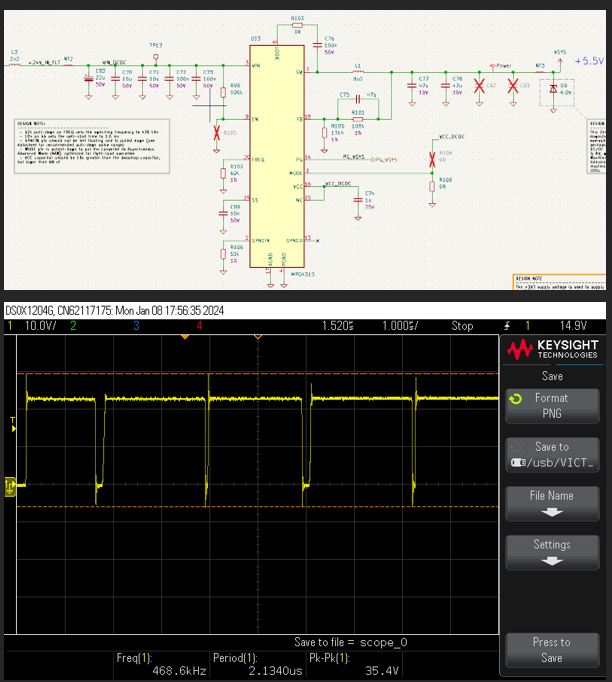Click the channel 1 ground level marker

(x=10, y=486)
